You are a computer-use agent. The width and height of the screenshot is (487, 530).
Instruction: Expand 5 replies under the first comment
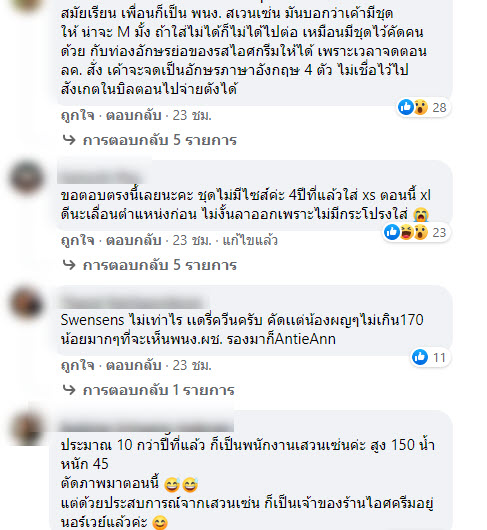click(160, 140)
